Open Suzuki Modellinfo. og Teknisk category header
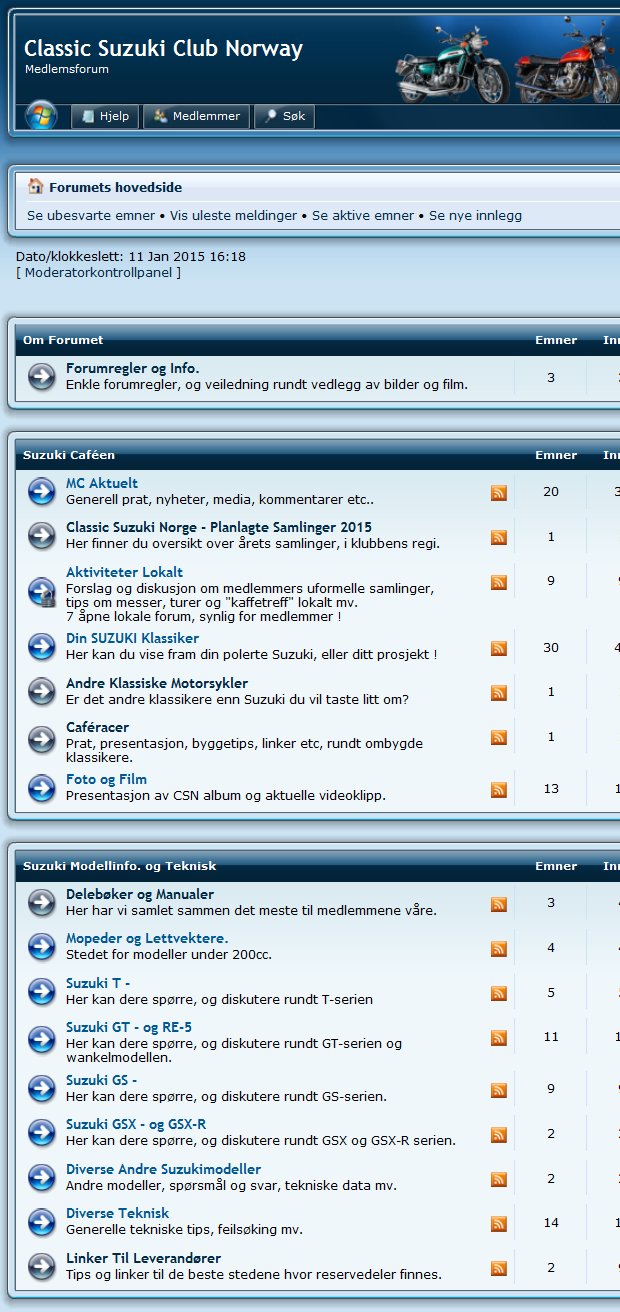Screen dimensions: 620x1312 coord(120,866)
